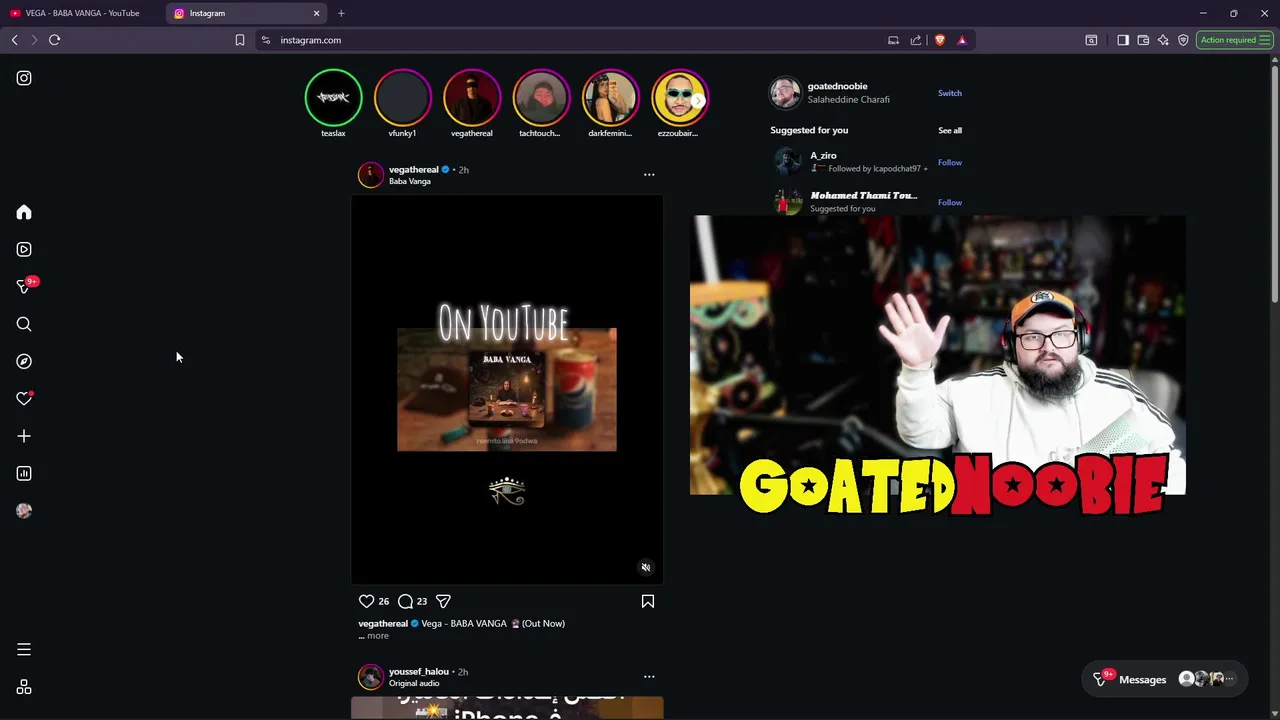
Task: Share this page icon in address bar
Action: [916, 40]
